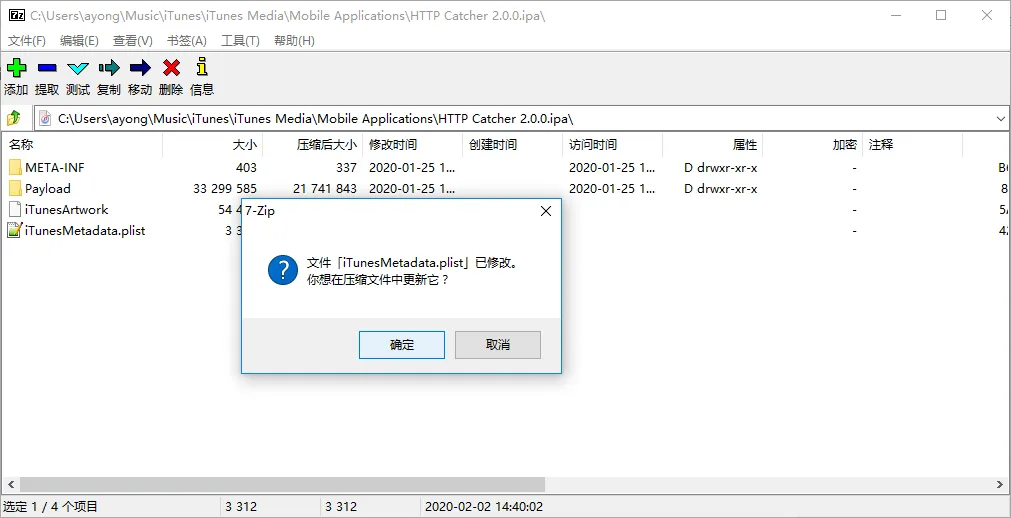Click the green Add (添加) toolbar icon
The height and width of the screenshot is (518, 1011).
16,67
